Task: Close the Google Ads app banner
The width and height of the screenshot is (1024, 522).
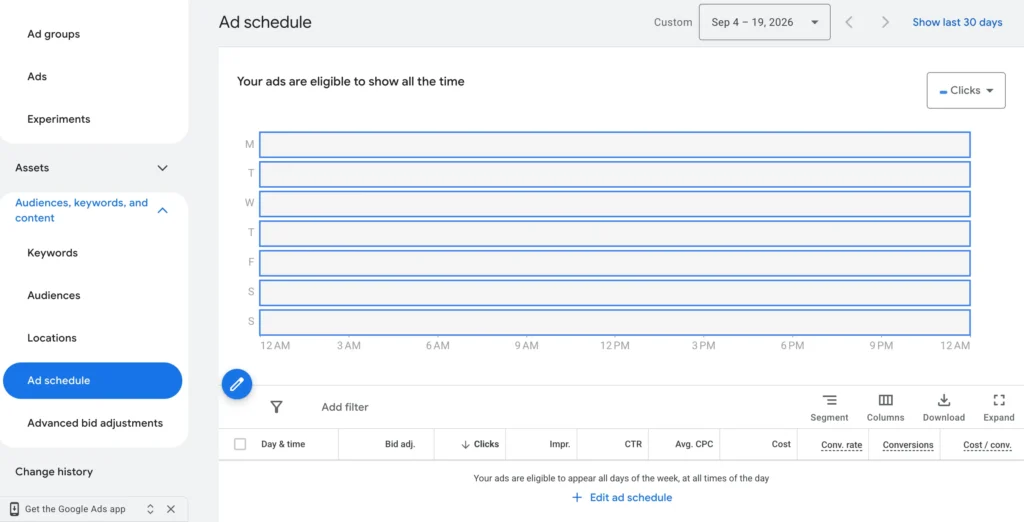Action: point(170,509)
